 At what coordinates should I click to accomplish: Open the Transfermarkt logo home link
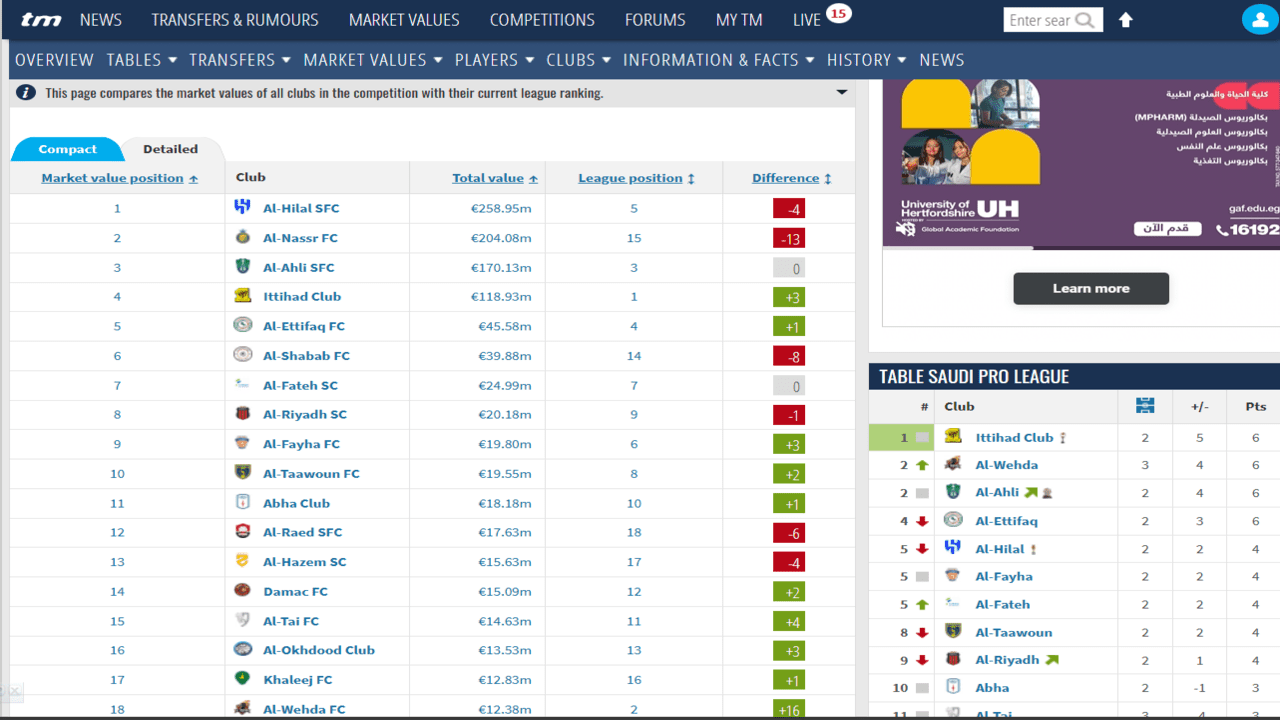(41, 20)
